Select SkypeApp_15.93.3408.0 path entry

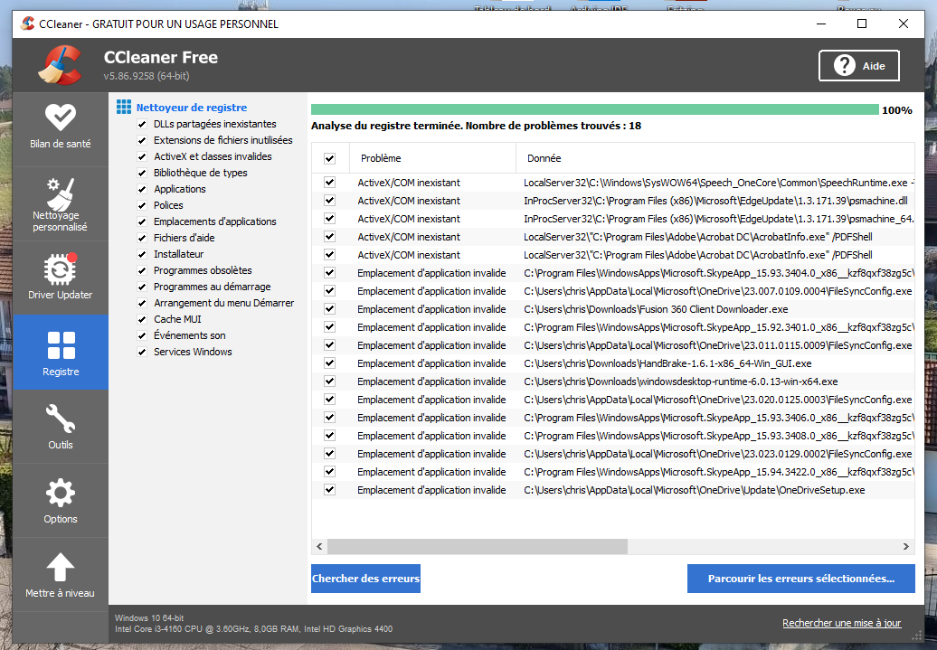[719, 436]
